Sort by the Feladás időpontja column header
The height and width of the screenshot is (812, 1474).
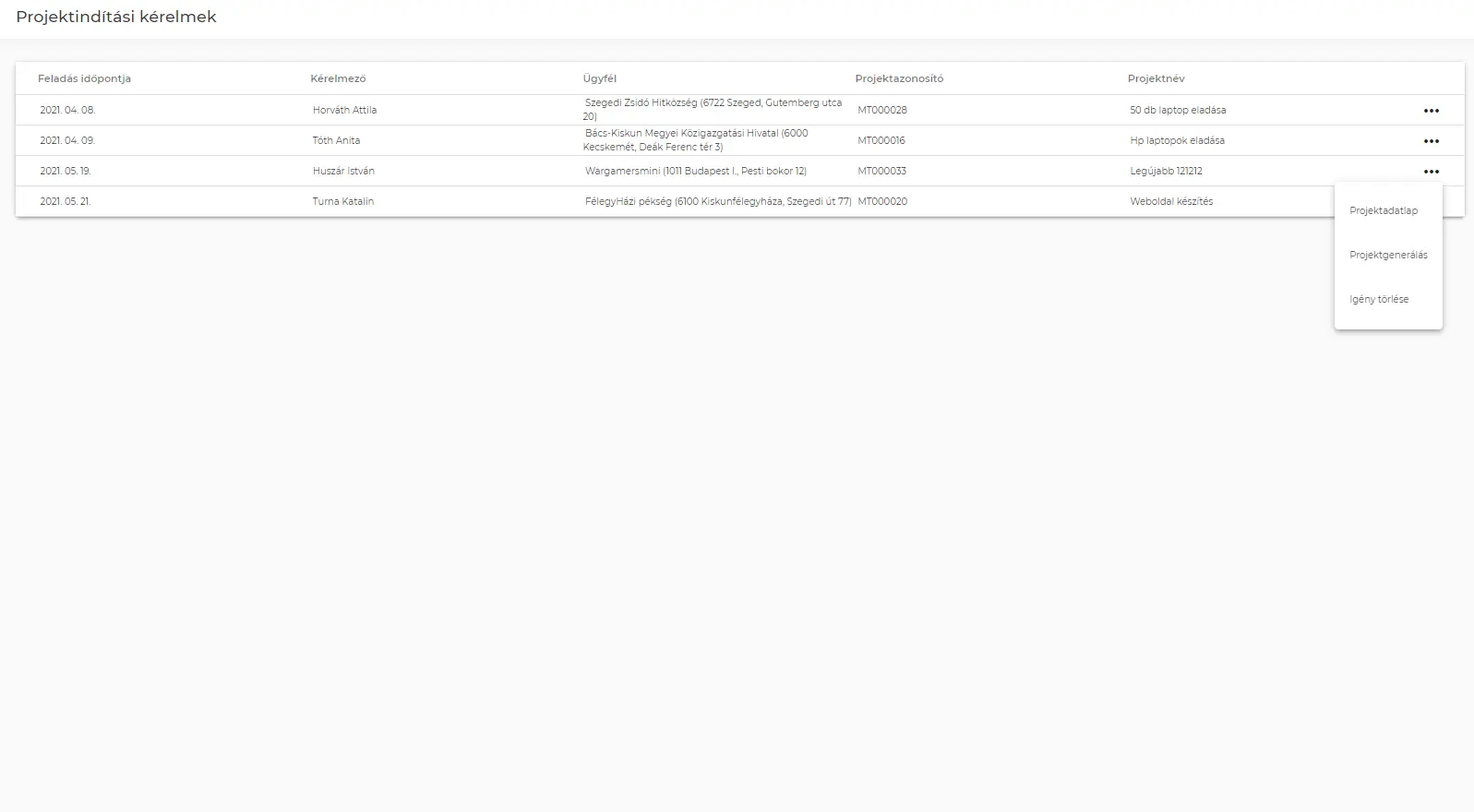[x=84, y=79]
